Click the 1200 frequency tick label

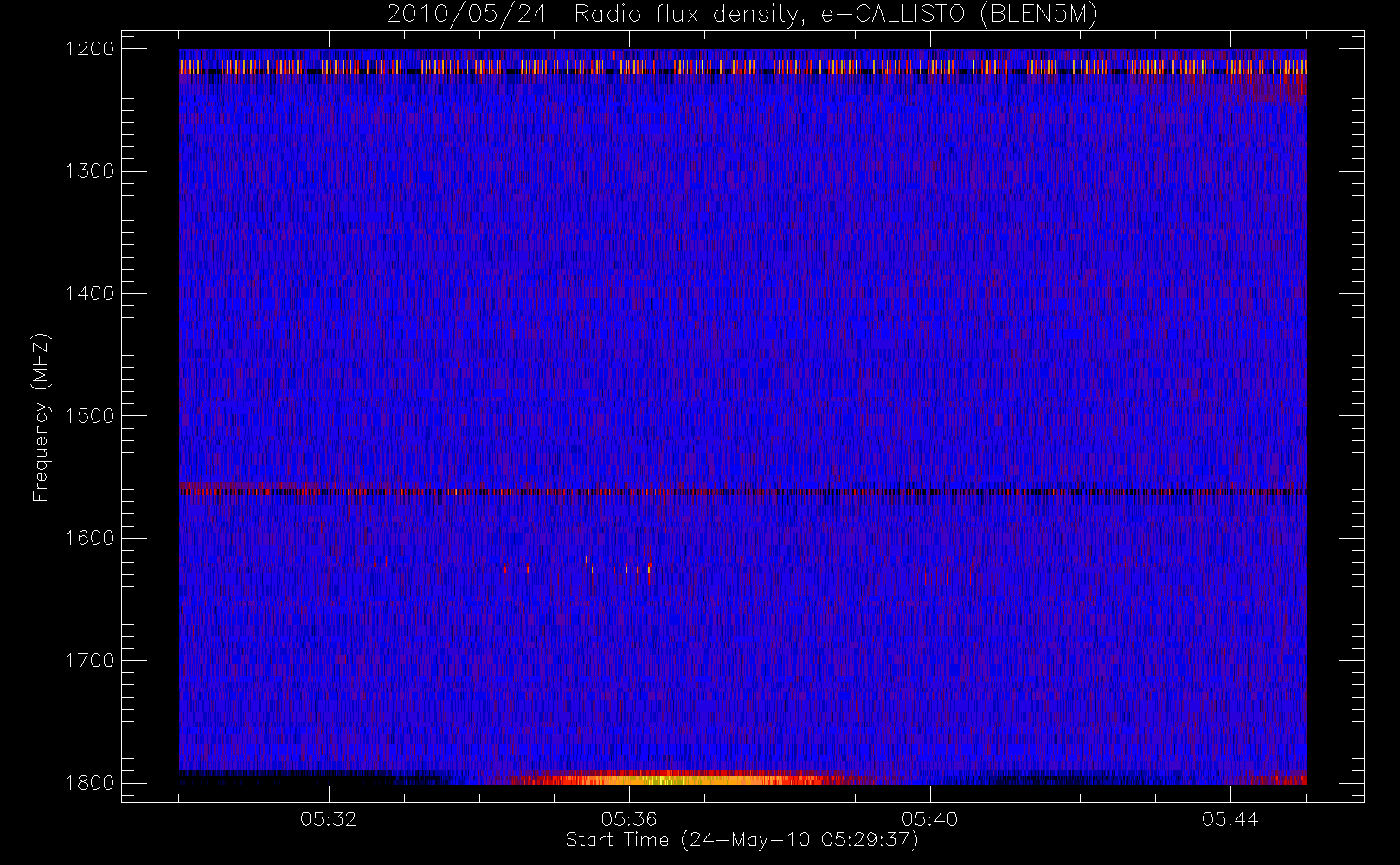click(x=90, y=49)
